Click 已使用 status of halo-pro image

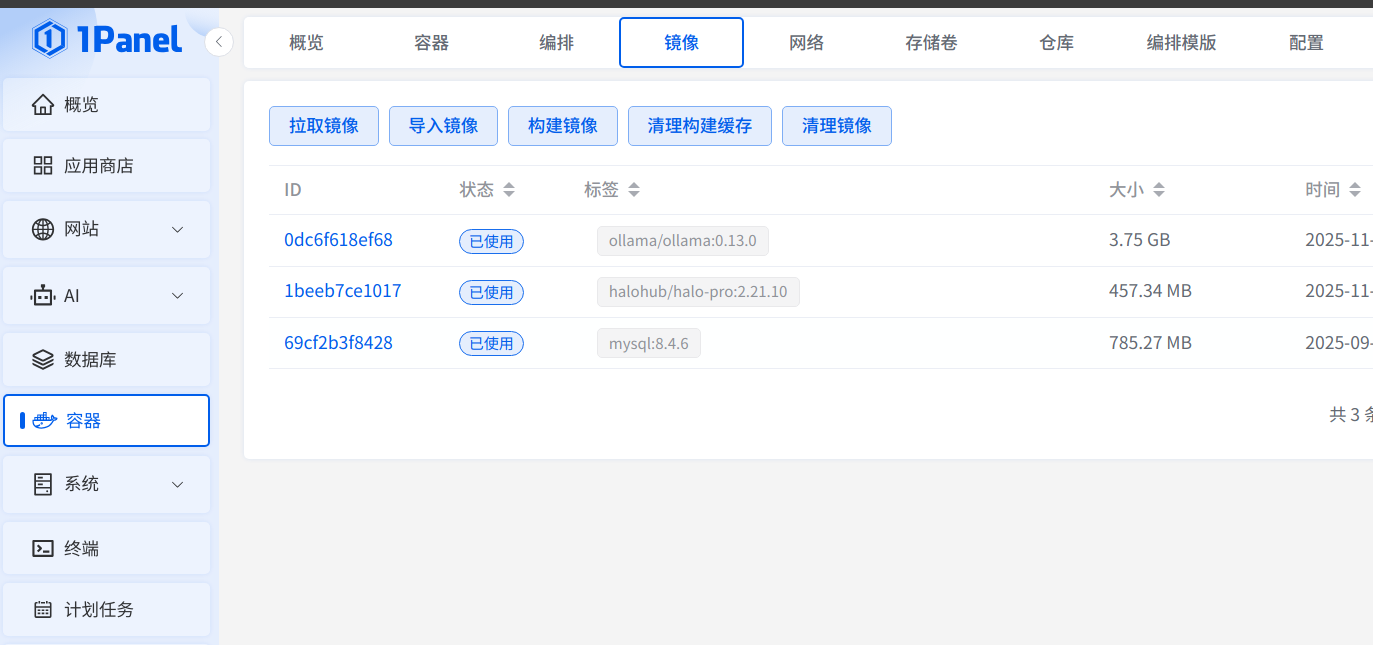pos(491,292)
